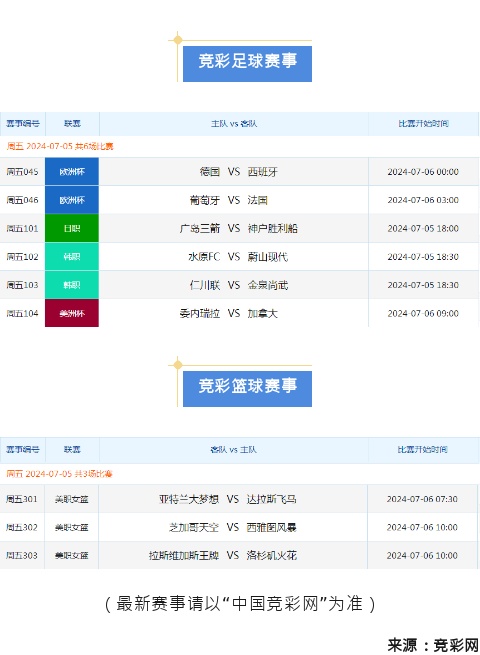Viewport: 480px width, 655px height.
Task: Click 比赛开始时间 header in the basketball table
Action: (x=422, y=449)
